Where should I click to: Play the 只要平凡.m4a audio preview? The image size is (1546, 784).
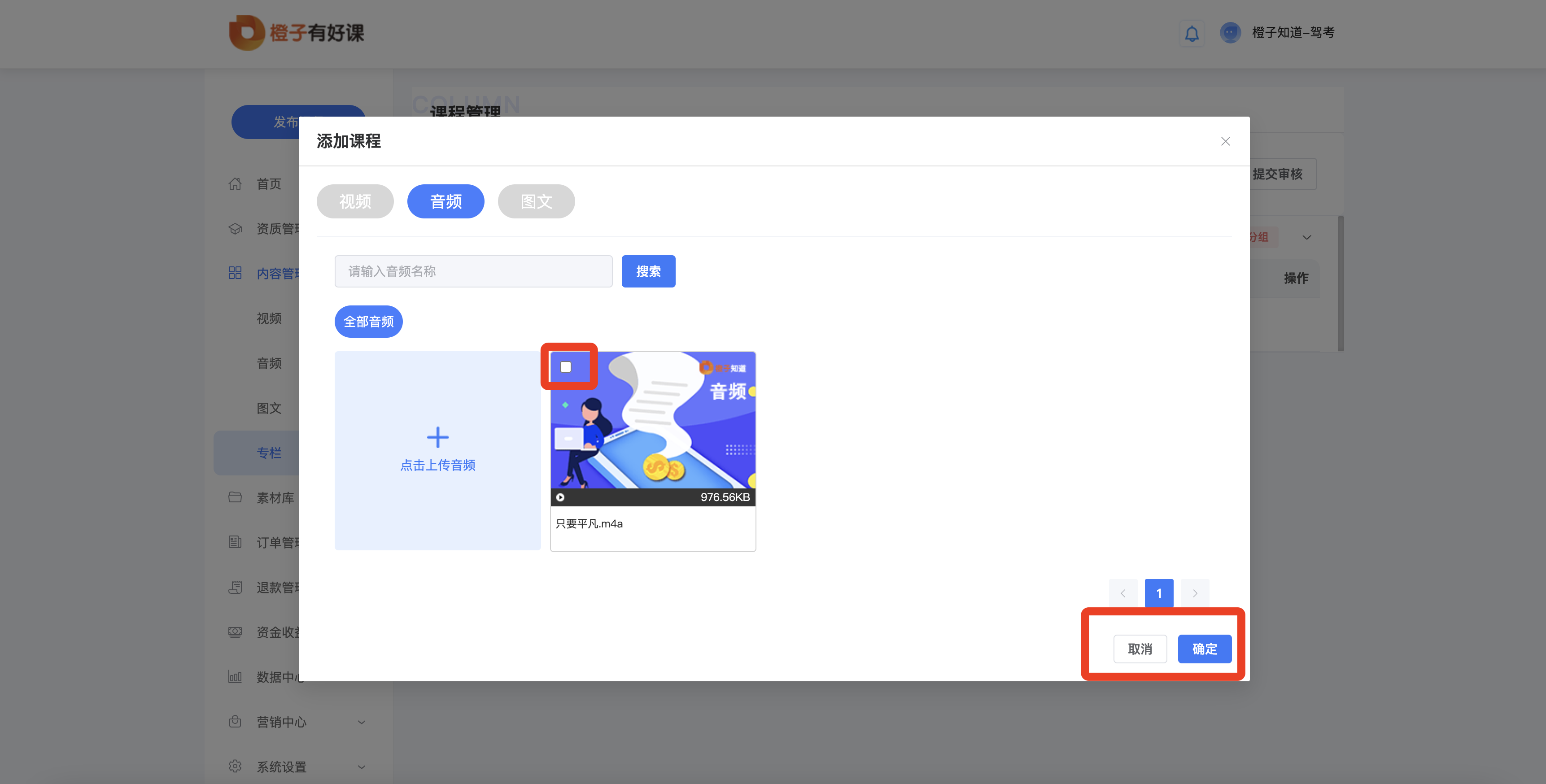tap(560, 497)
